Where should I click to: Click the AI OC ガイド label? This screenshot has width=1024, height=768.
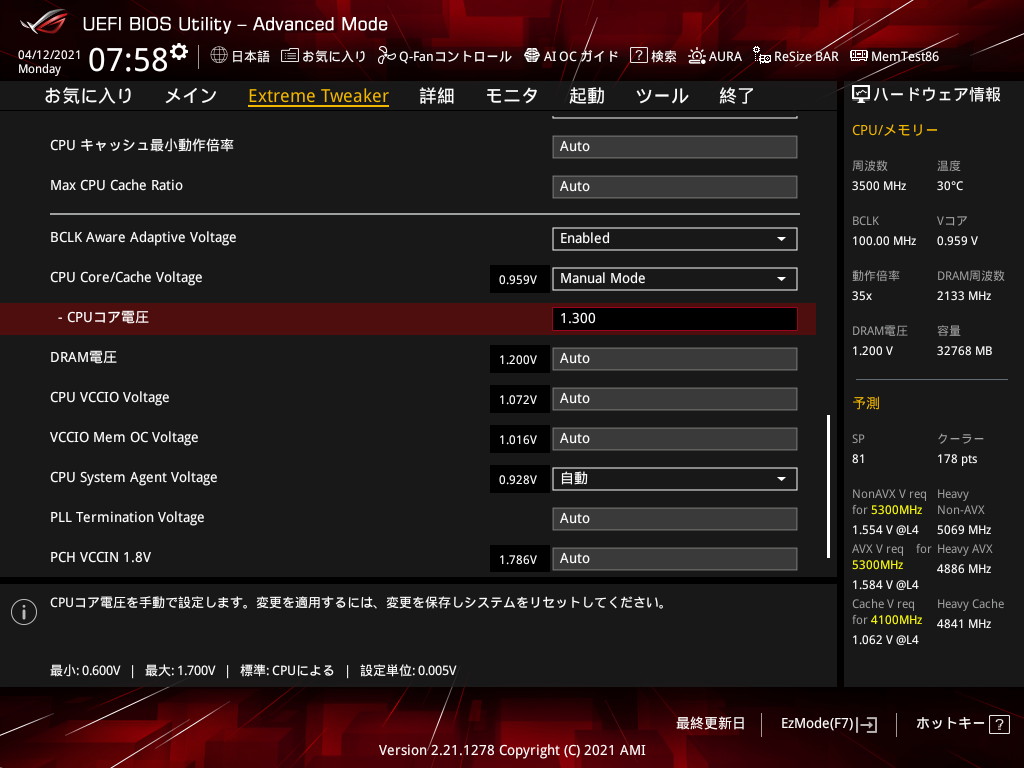coord(581,56)
